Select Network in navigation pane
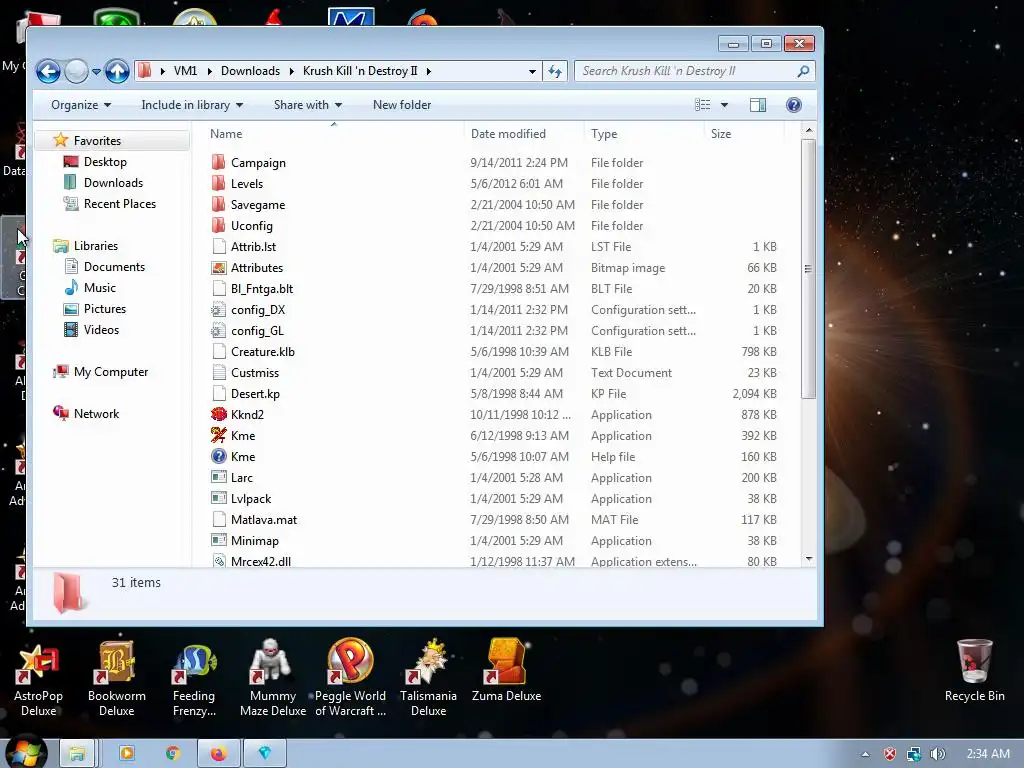Viewport: 1024px width, 768px height. click(96, 413)
